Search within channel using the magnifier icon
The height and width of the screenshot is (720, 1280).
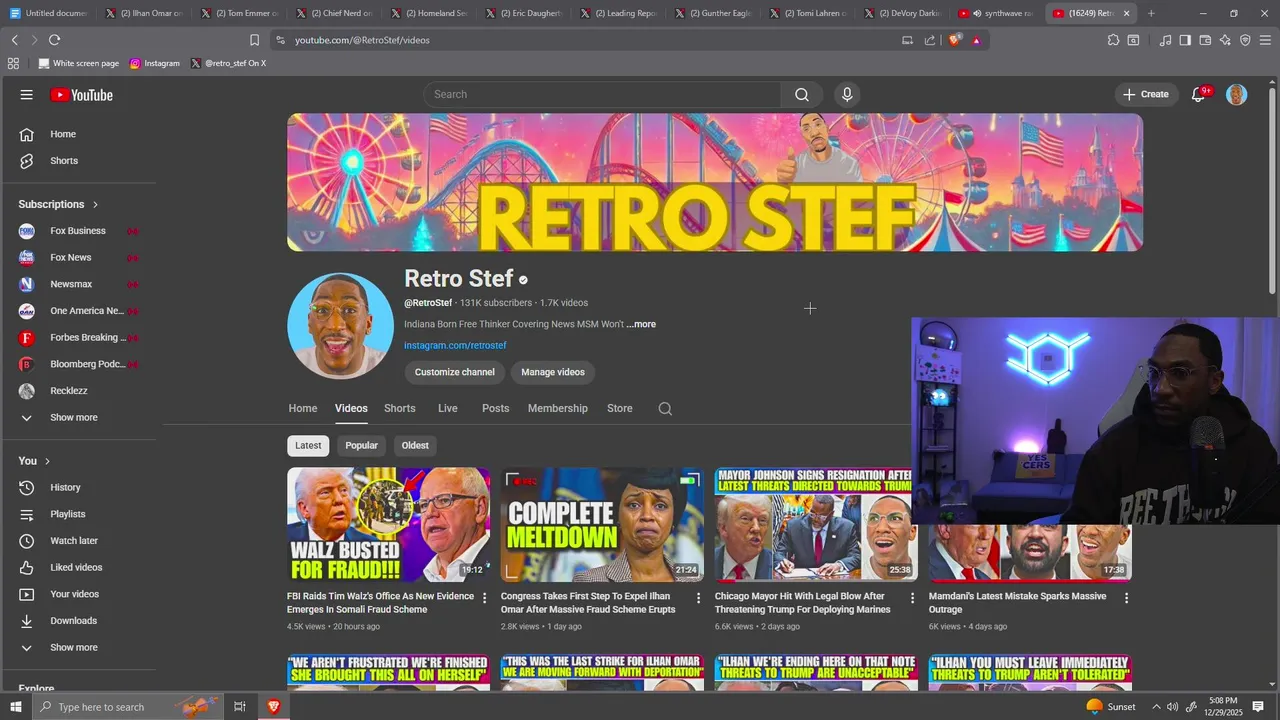click(665, 408)
